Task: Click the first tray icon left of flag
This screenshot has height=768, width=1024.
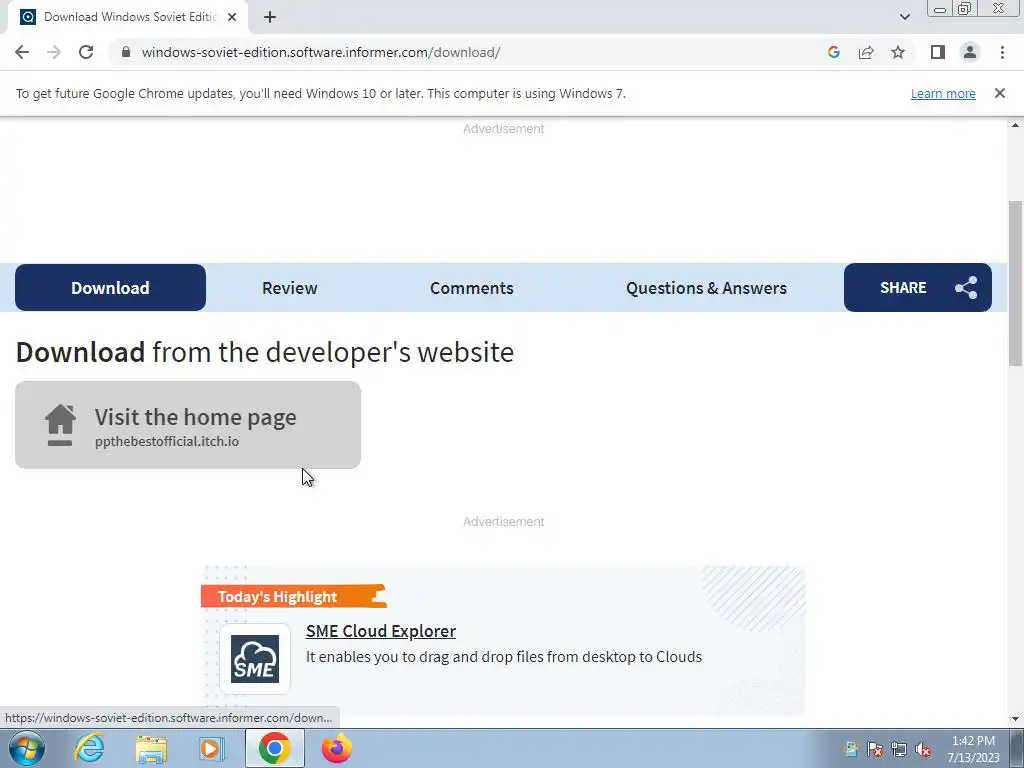Action: pyautogui.click(x=851, y=749)
